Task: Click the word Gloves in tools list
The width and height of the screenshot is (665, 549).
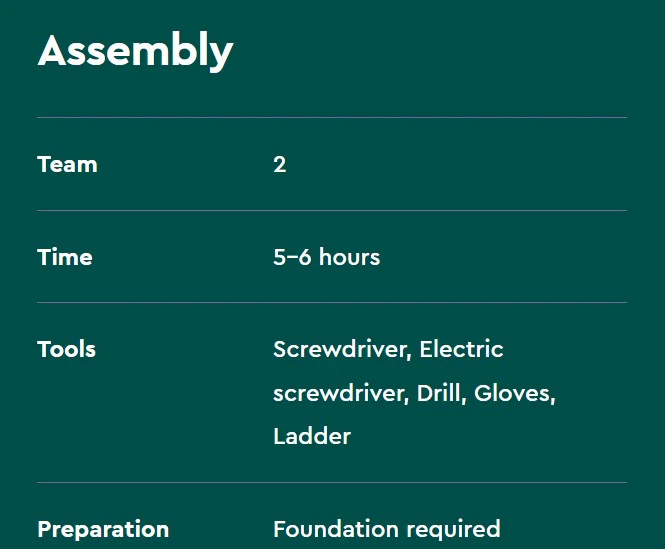Action: pos(514,393)
